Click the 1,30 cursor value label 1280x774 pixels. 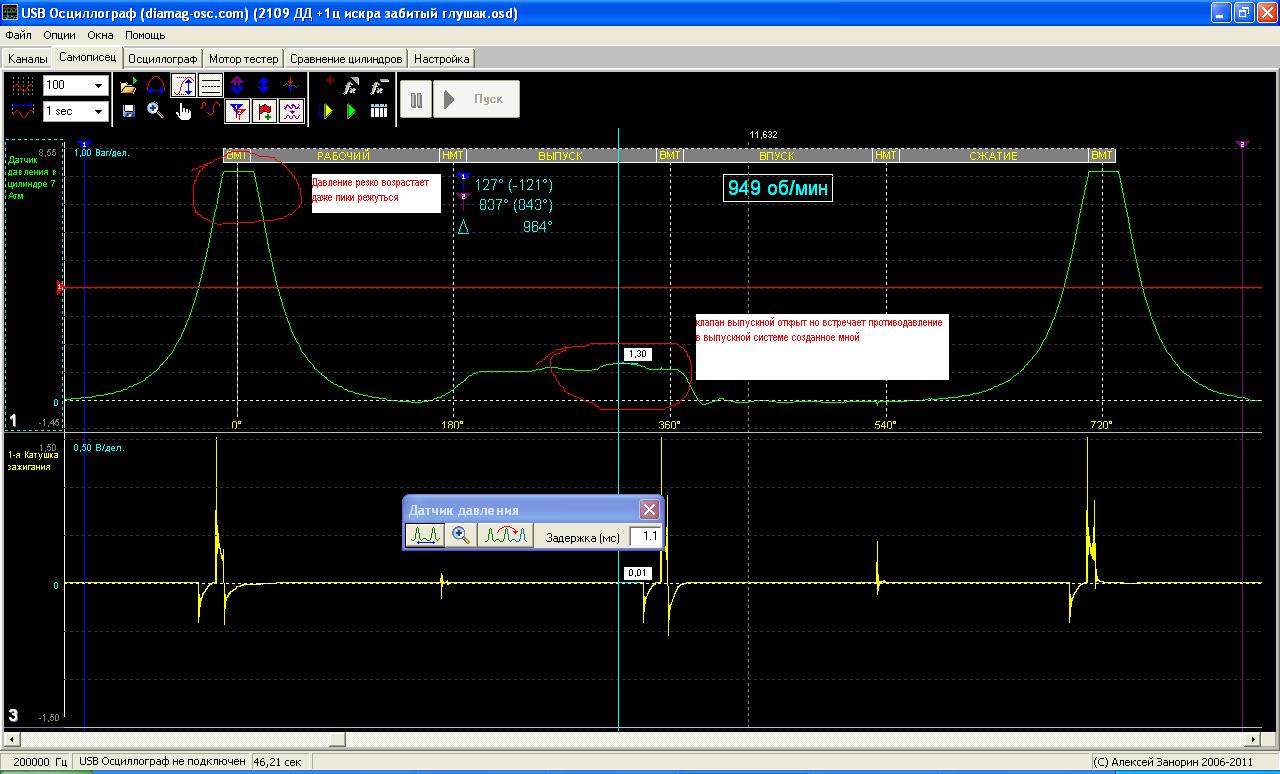(x=637, y=354)
